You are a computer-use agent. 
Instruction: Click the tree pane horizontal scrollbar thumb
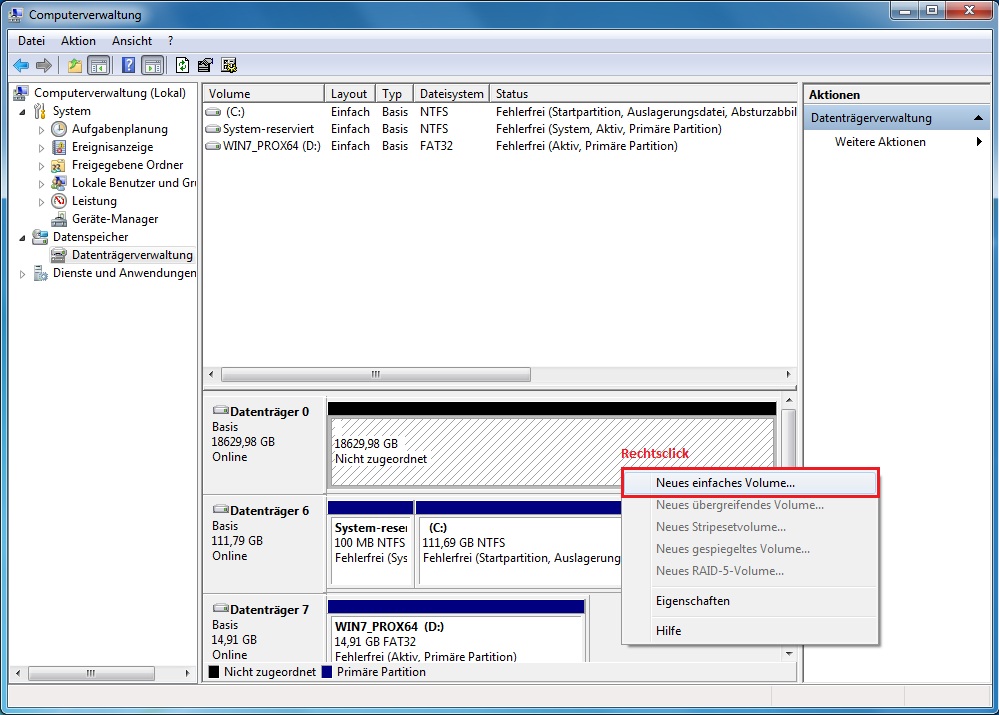[91, 673]
